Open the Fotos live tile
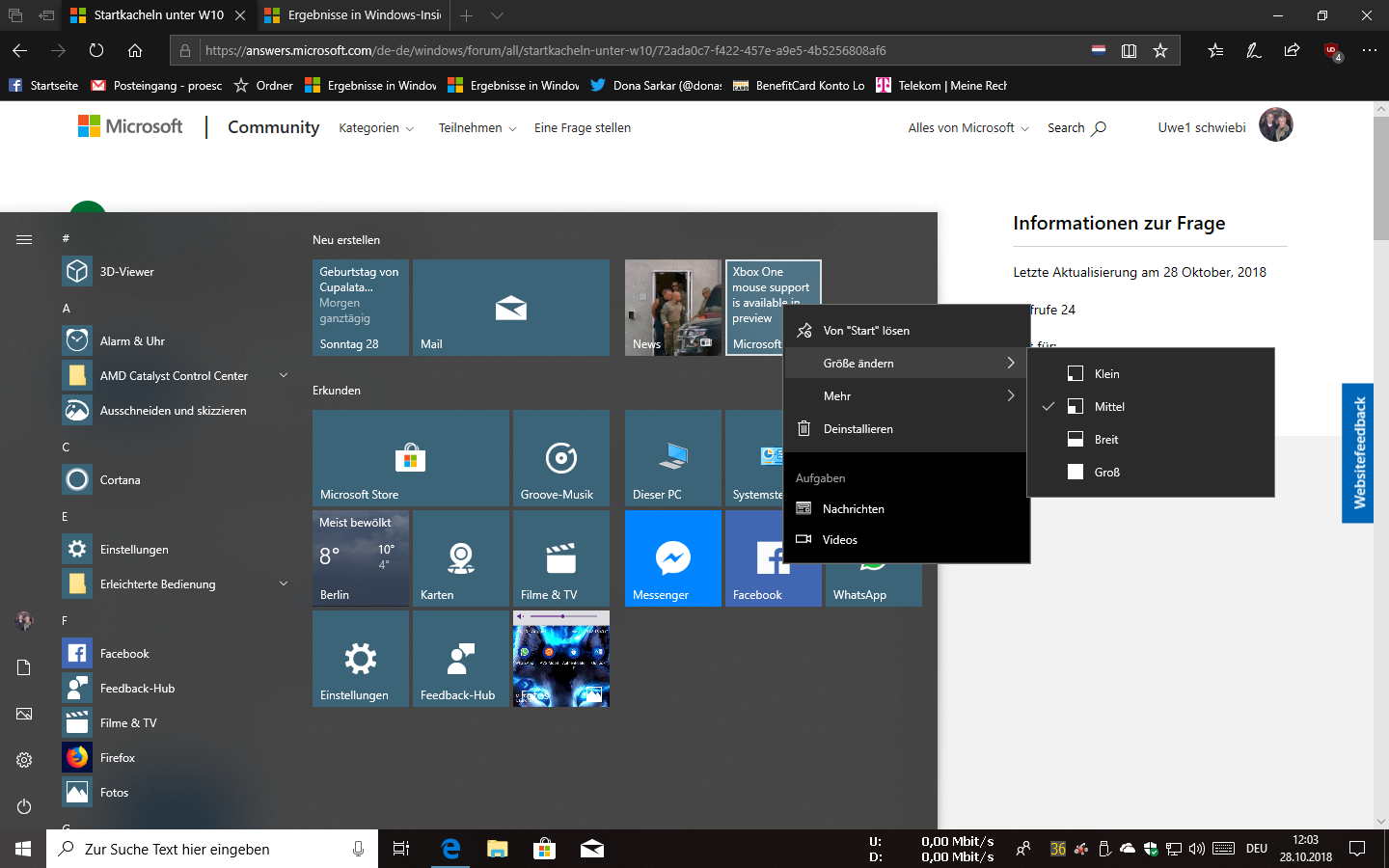 click(561, 659)
